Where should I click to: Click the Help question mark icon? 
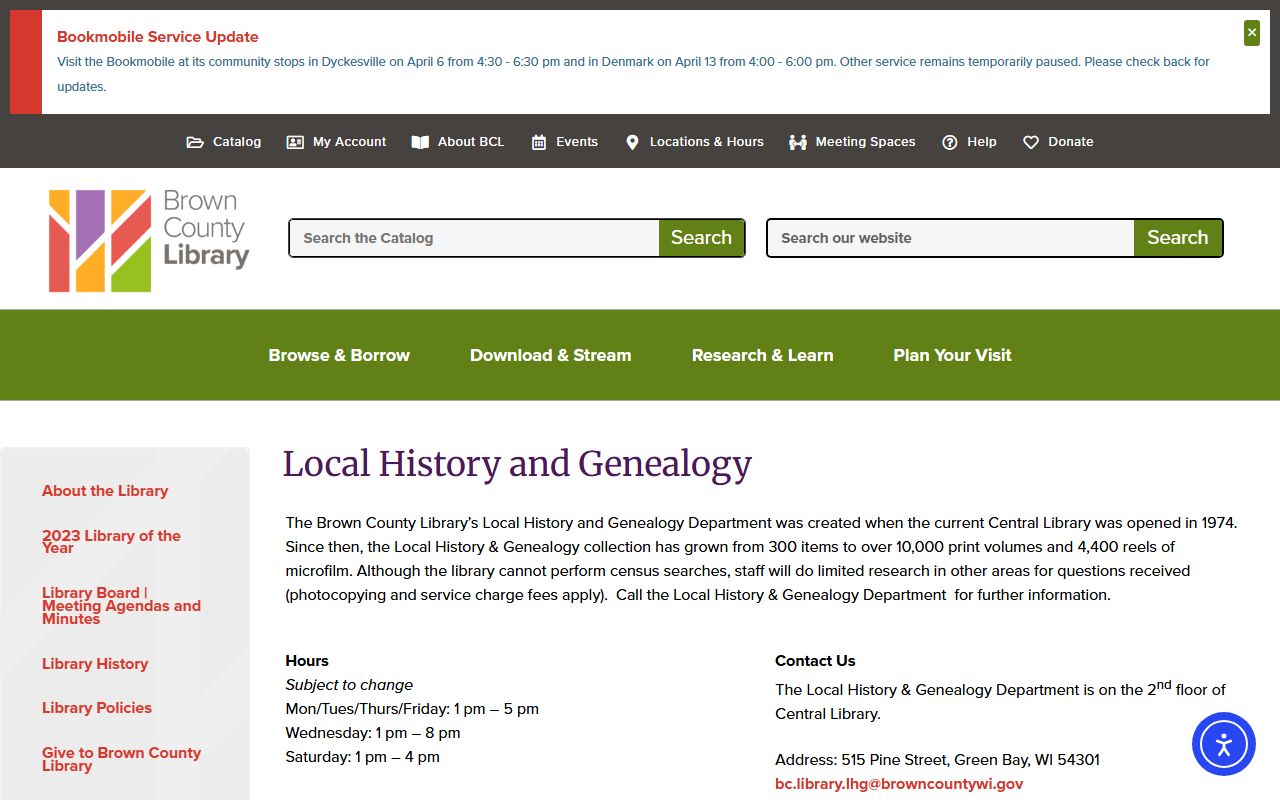click(950, 142)
